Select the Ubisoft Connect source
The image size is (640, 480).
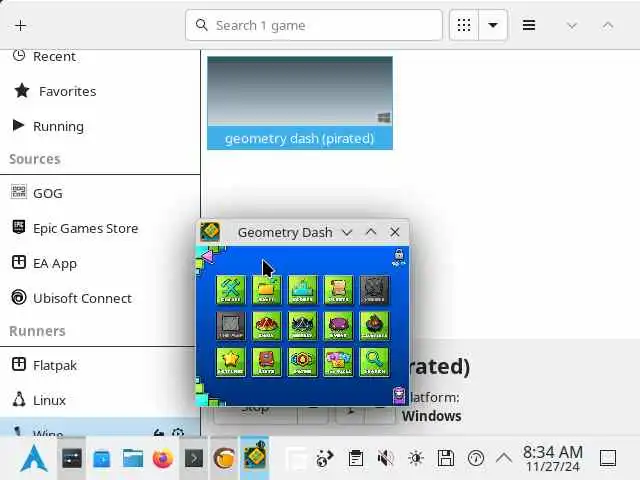coord(100,298)
